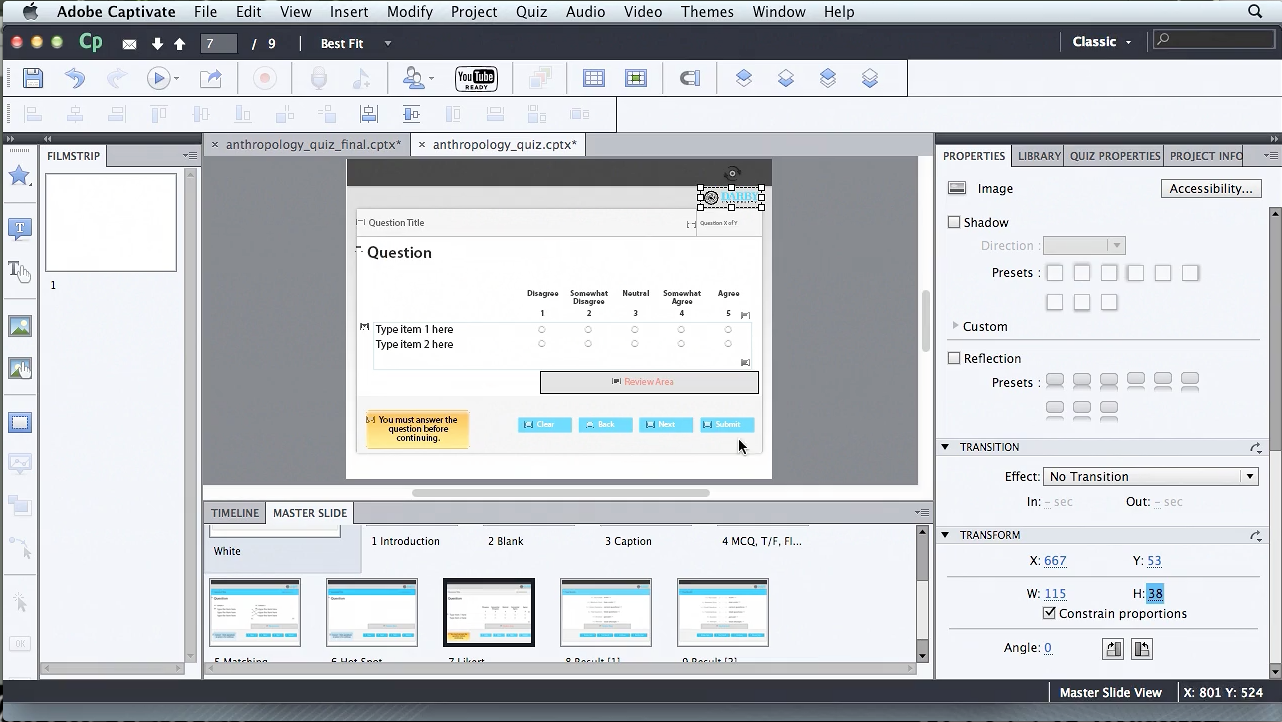Viewport: 1282px width, 722px height.
Task: Click the Preview play icon
Action: 158,78
